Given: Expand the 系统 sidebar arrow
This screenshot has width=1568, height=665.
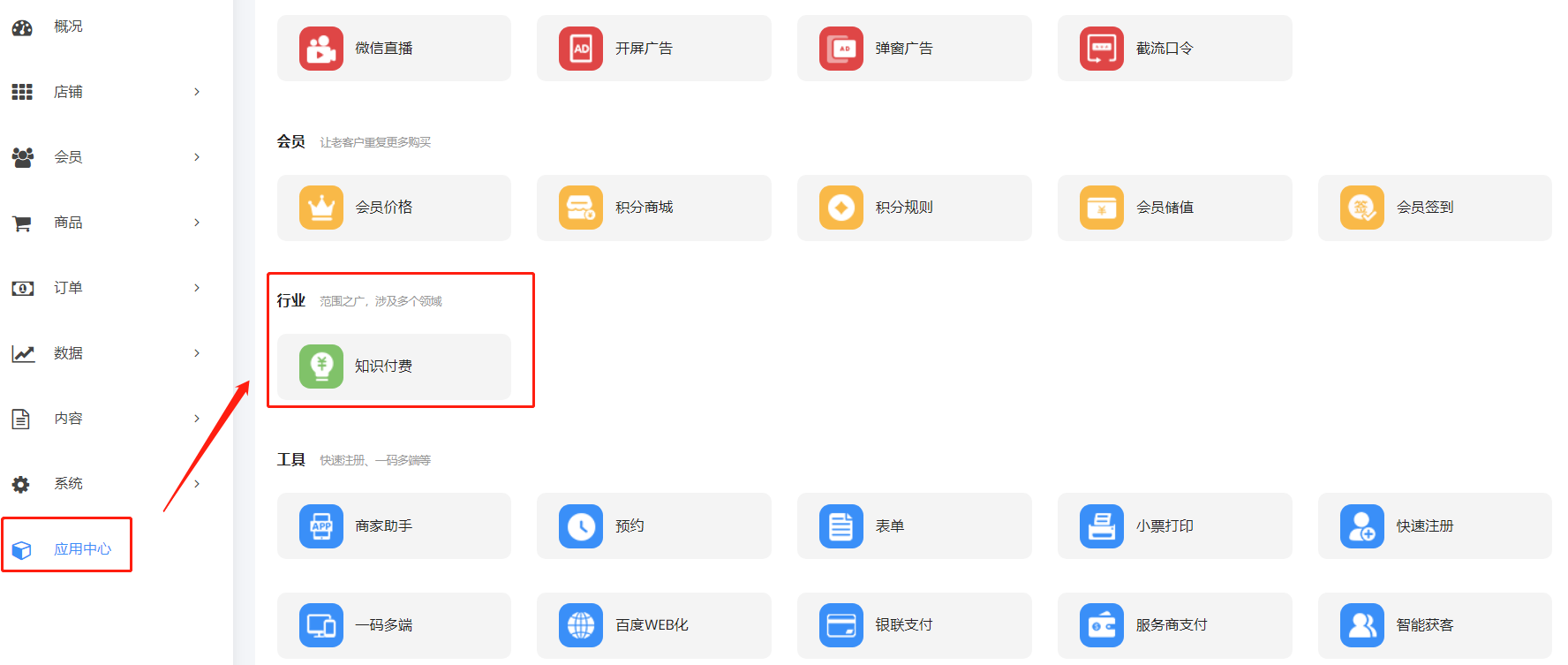Looking at the screenshot, I should point(197,484).
